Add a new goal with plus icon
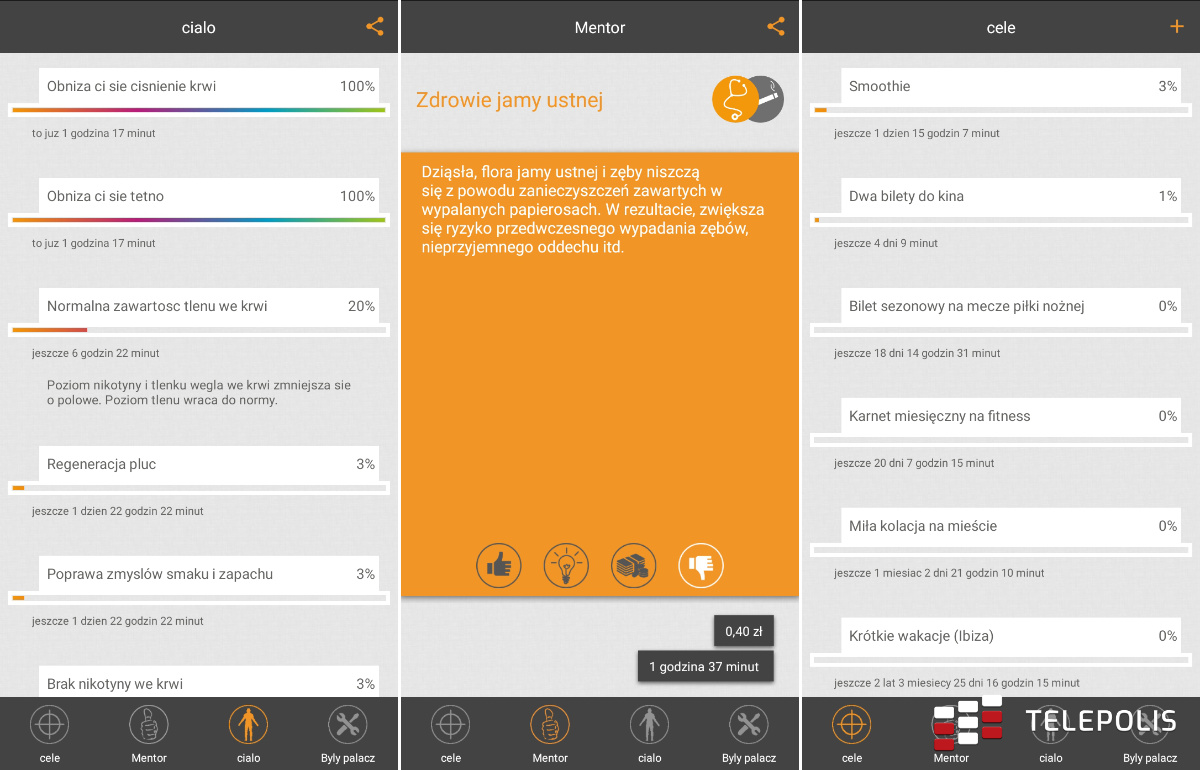This screenshot has width=1200, height=770. click(x=1176, y=27)
